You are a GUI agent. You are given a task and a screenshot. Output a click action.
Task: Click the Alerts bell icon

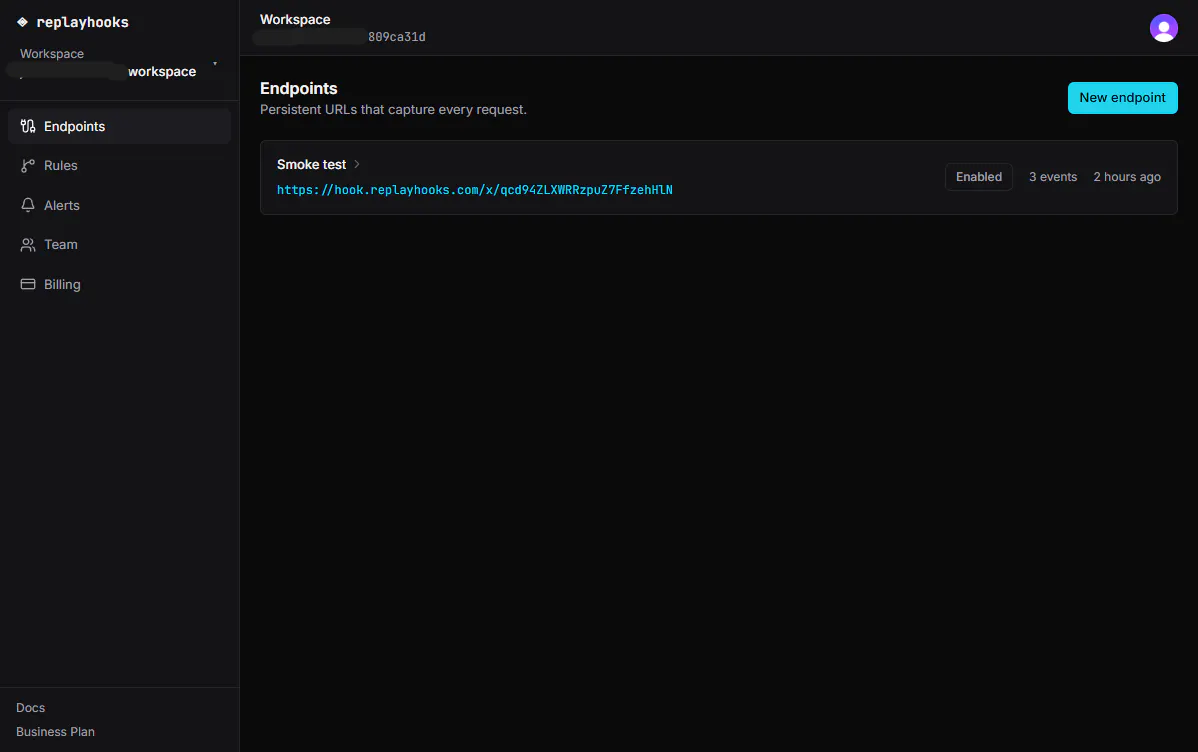[x=28, y=205]
